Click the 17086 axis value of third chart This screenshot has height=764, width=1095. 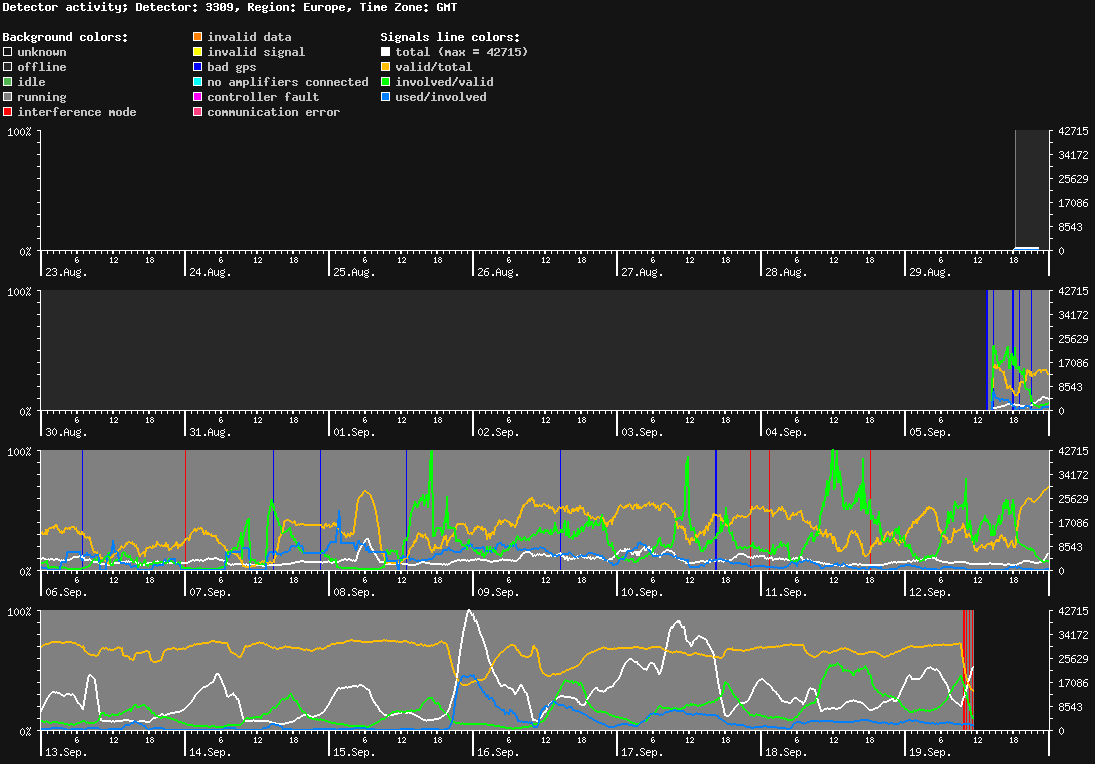pyautogui.click(x=1073, y=523)
